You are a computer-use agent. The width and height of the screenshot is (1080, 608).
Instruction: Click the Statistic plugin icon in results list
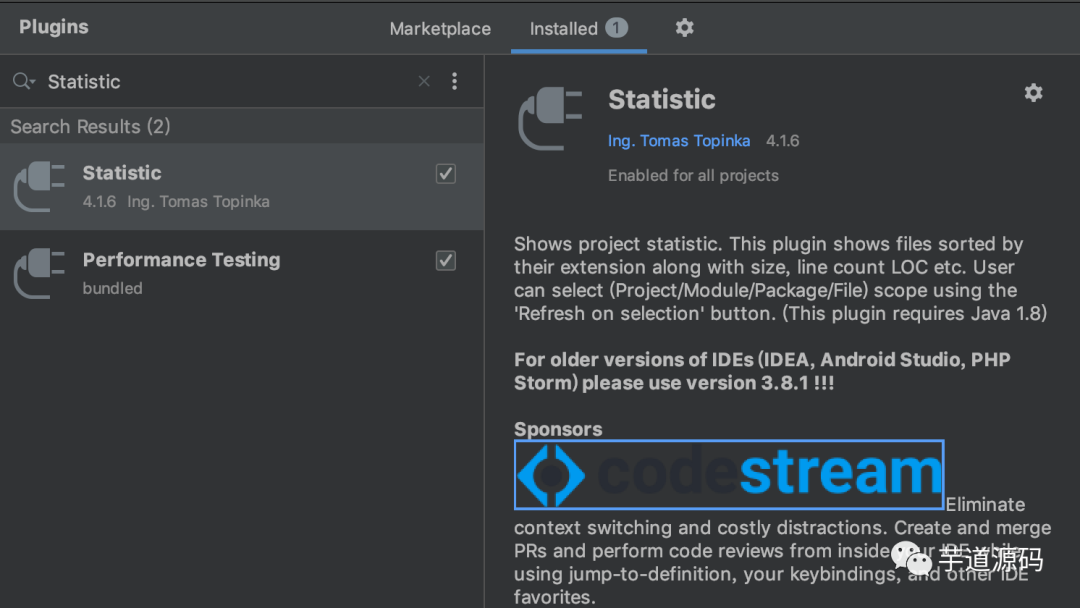(39, 187)
